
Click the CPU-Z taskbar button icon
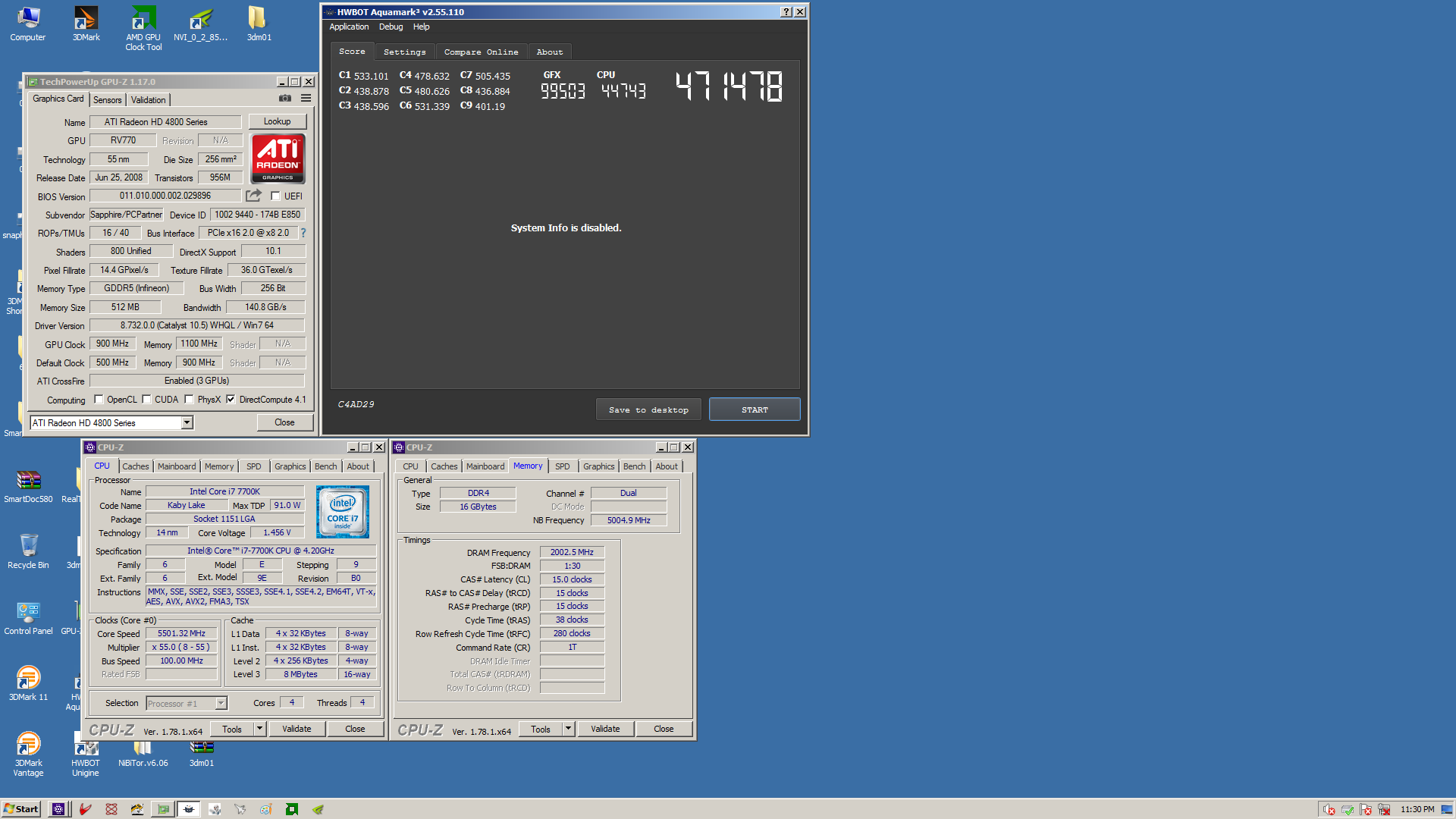coord(58,809)
